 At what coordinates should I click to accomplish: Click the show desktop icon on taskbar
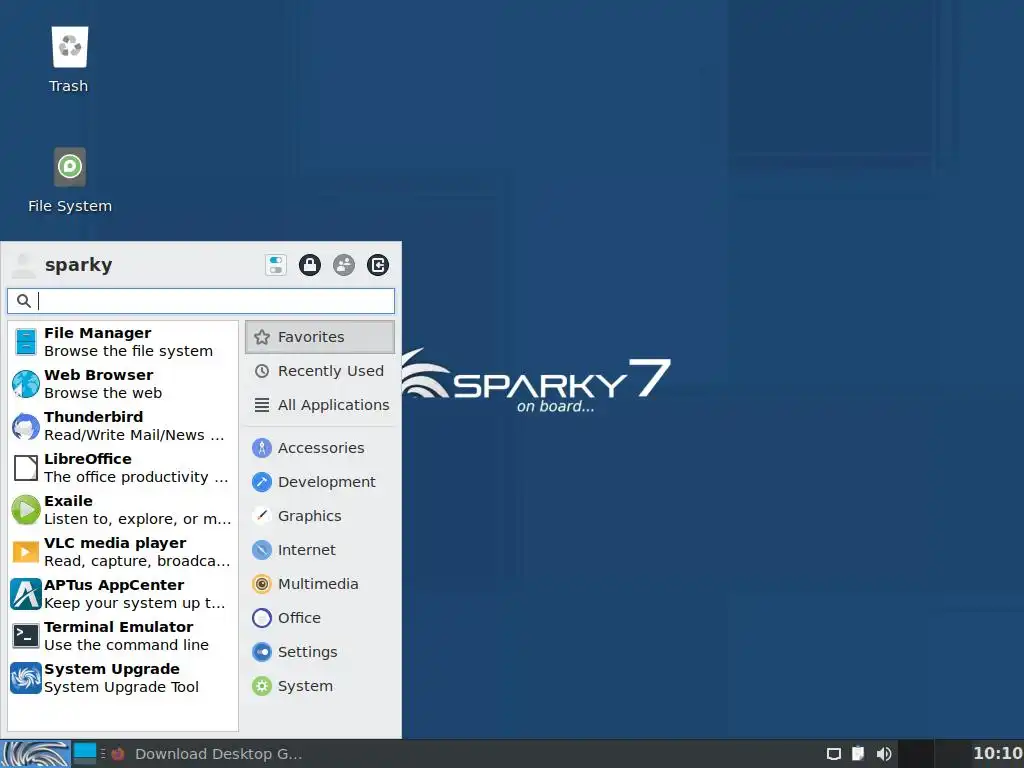click(x=85, y=753)
